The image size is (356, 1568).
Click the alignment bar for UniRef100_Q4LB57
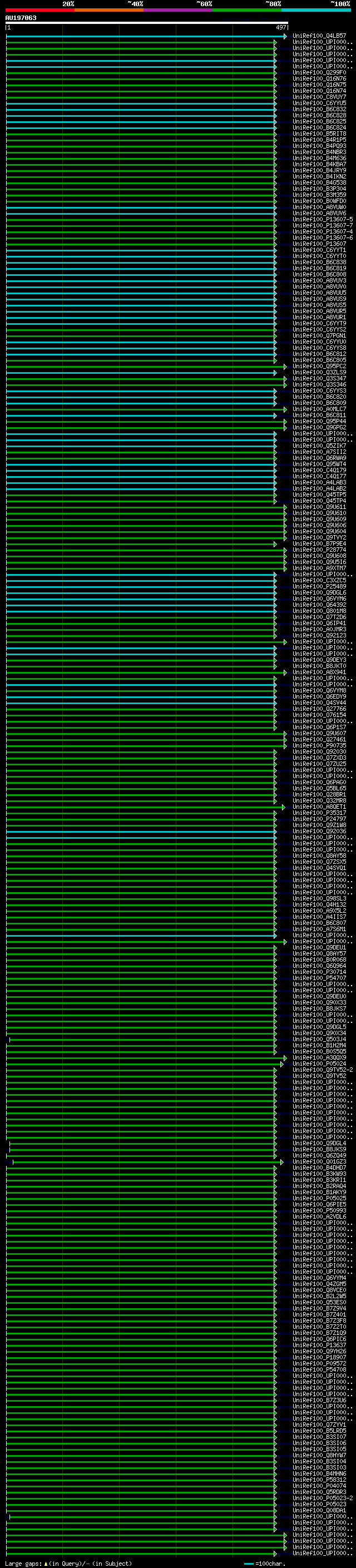pos(146,37)
